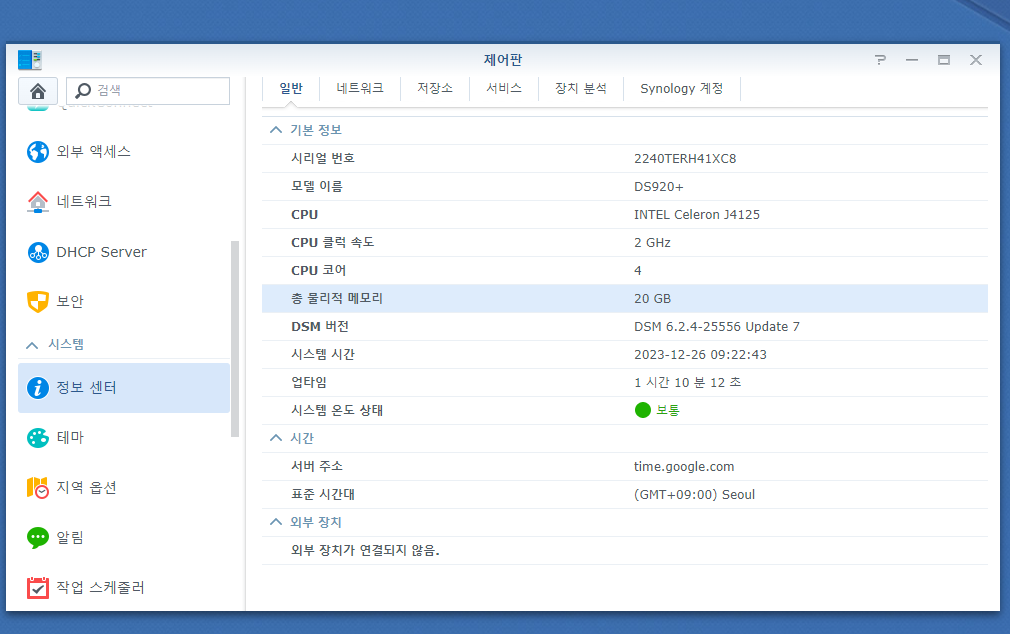Open the 저장소 tab
Viewport: 1010px width, 634px height.
click(x=435, y=88)
